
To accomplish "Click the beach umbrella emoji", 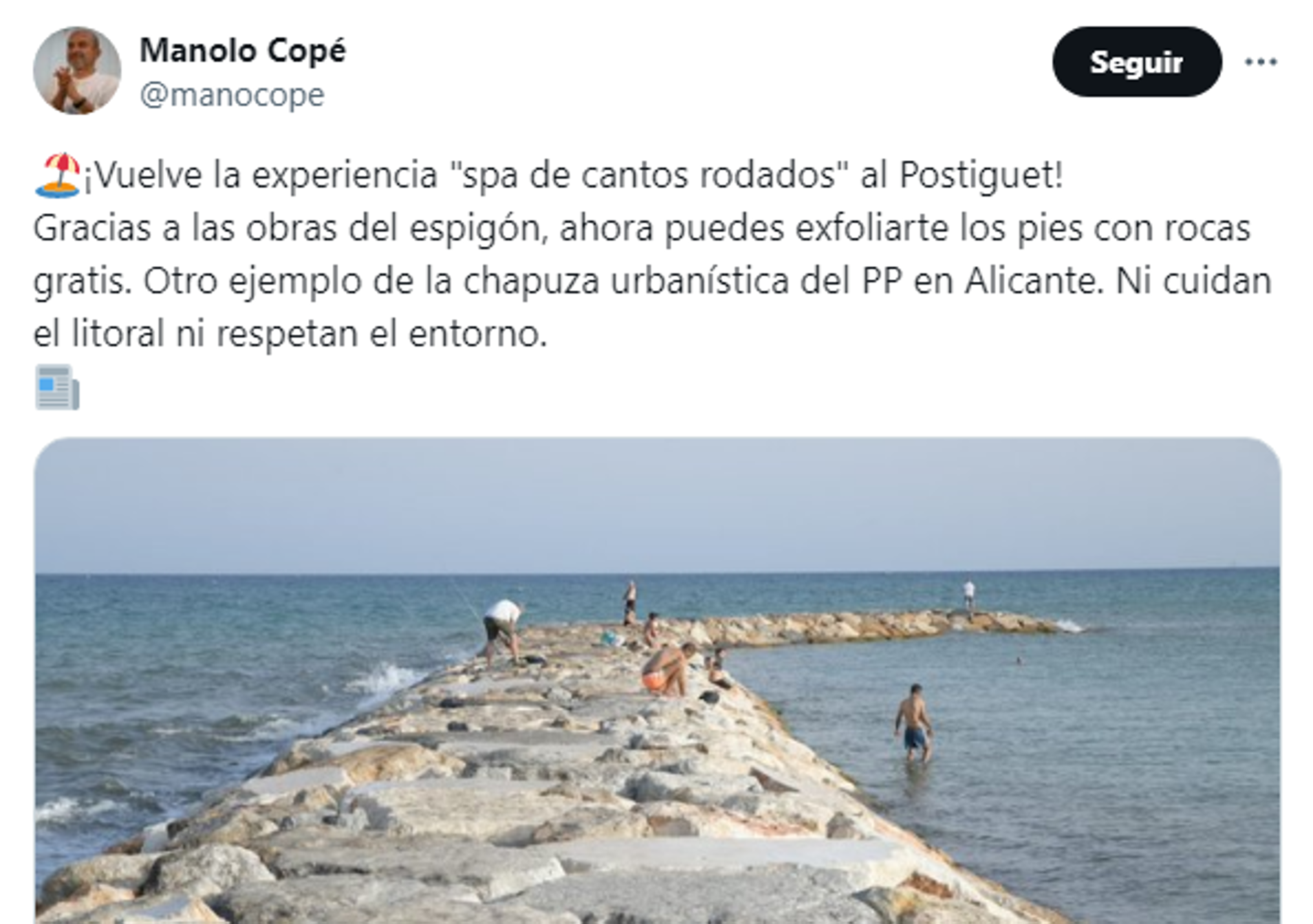I will point(58,175).
